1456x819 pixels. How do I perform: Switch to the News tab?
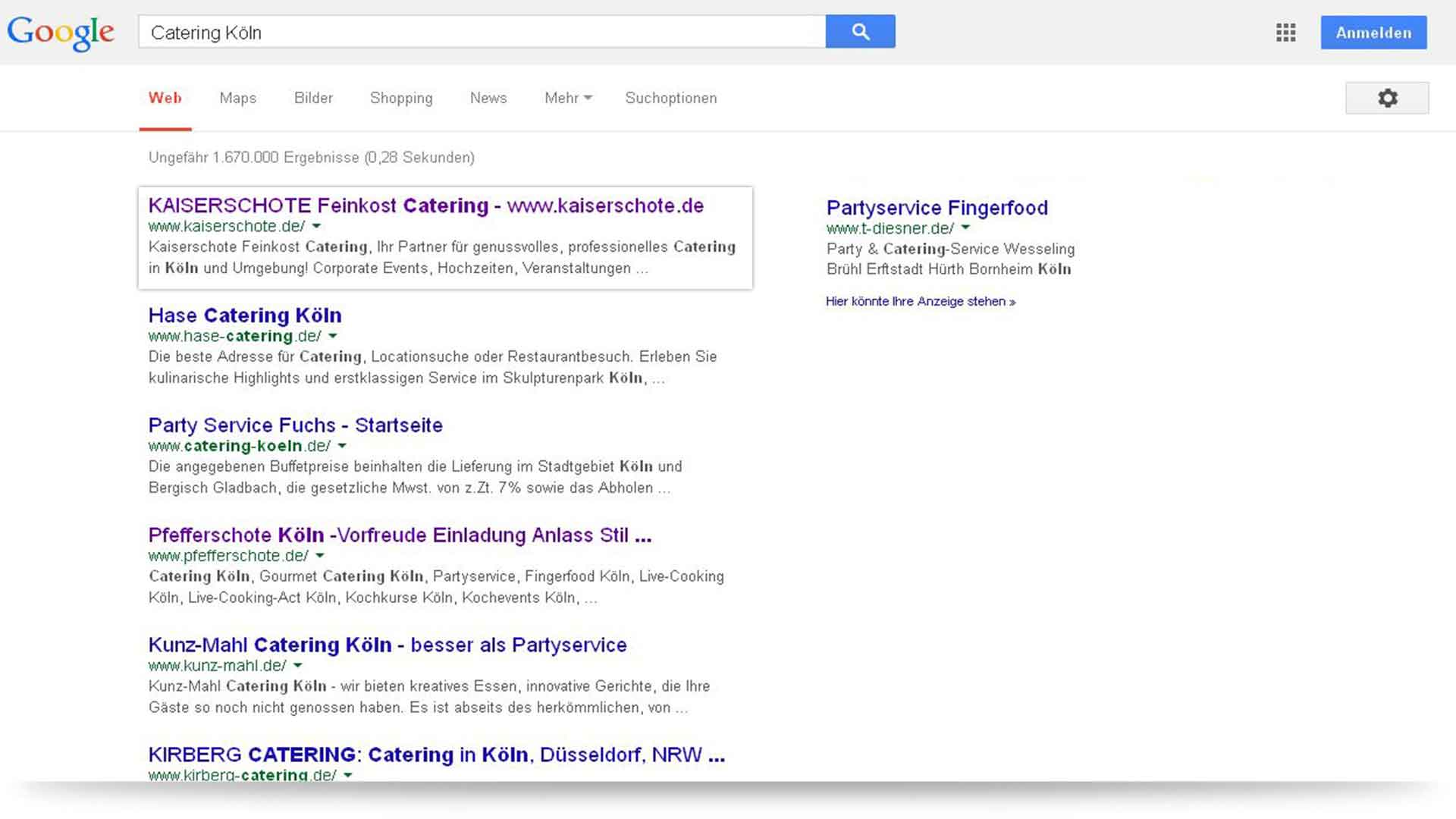(488, 98)
